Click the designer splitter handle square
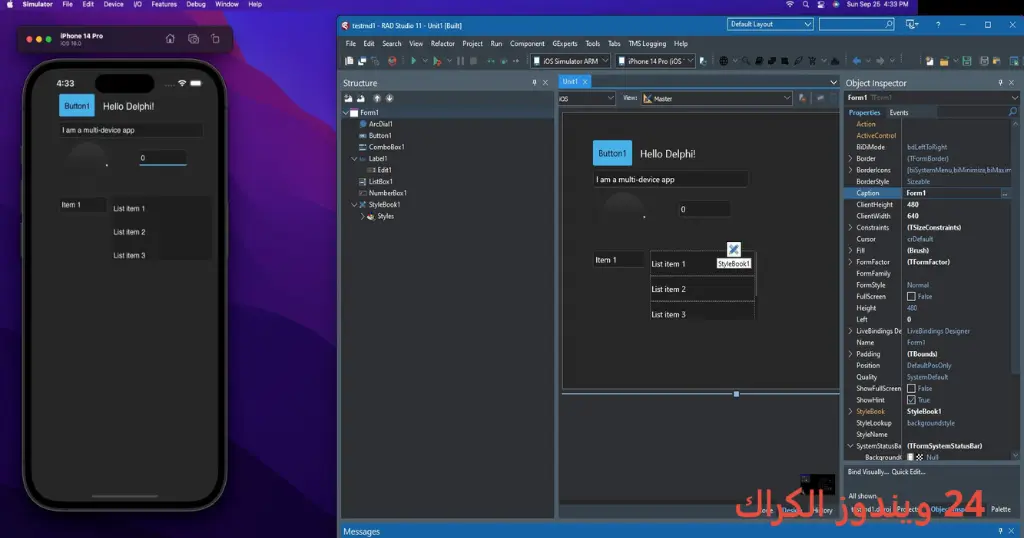Screen dimensions: 1024x538 (736, 394)
